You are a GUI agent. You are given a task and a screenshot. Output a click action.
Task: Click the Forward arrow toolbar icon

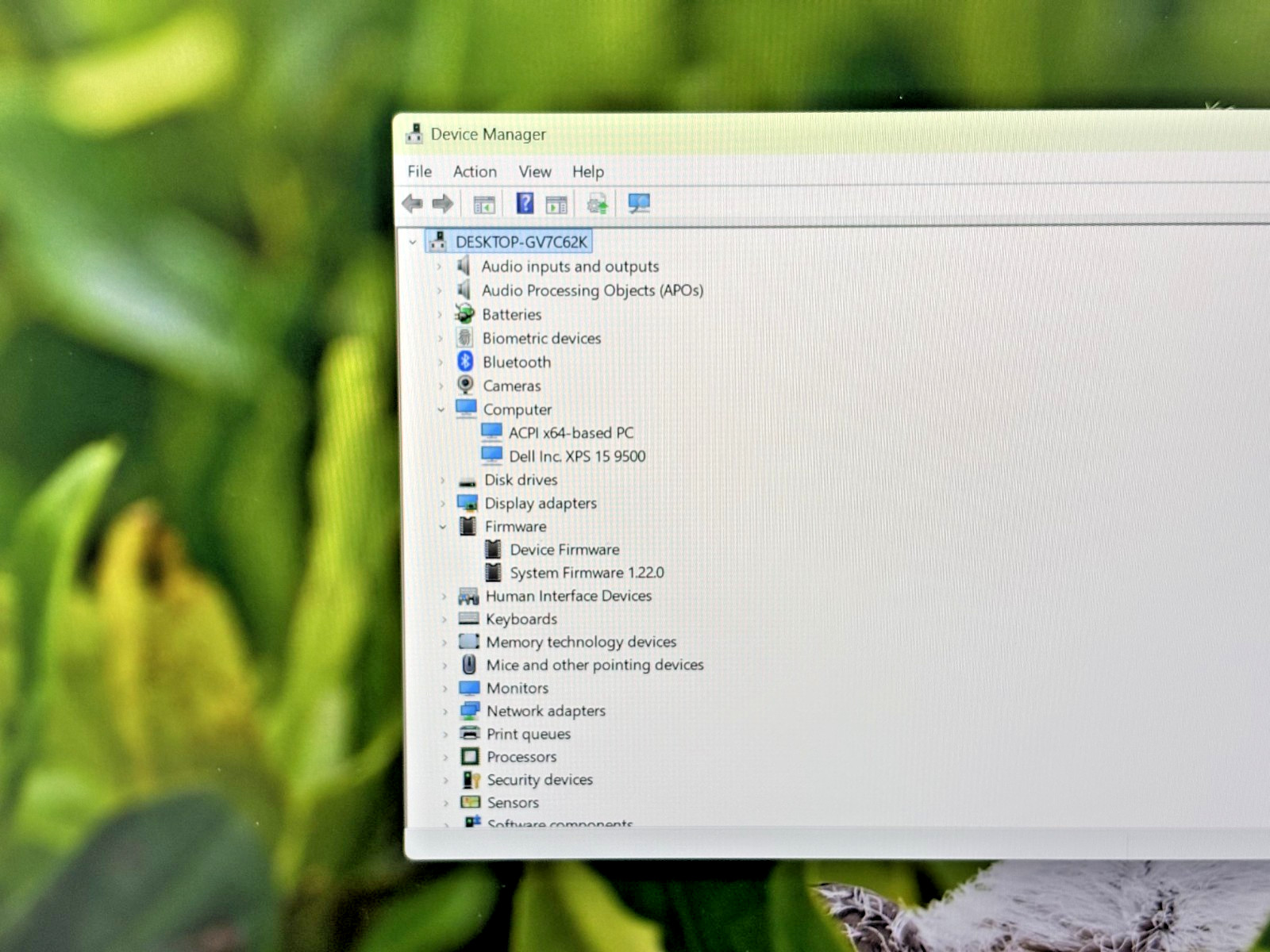click(443, 204)
